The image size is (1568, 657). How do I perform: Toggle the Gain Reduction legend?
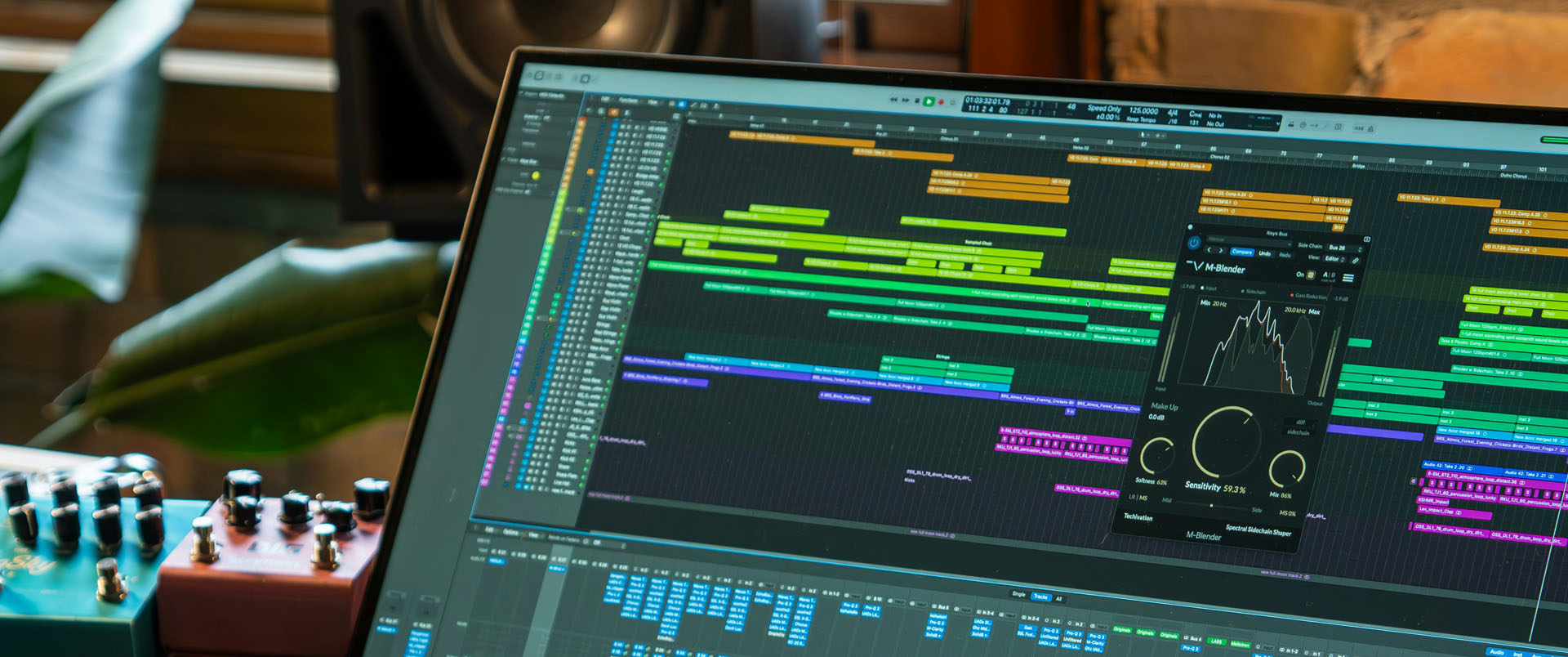click(x=1308, y=296)
